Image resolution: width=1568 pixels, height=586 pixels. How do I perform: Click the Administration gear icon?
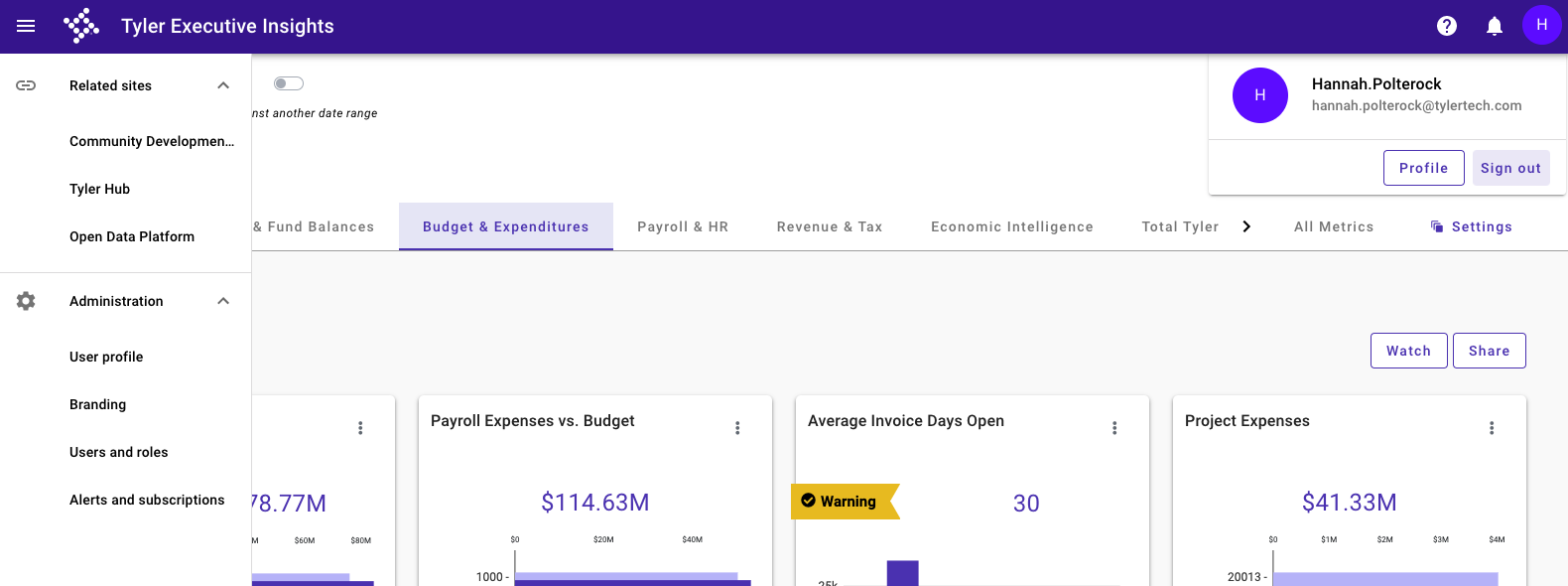[x=26, y=301]
